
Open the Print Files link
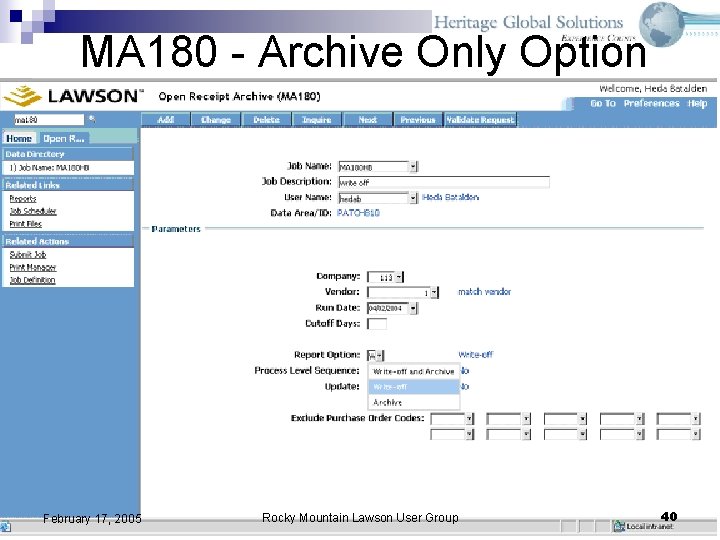pos(26,224)
